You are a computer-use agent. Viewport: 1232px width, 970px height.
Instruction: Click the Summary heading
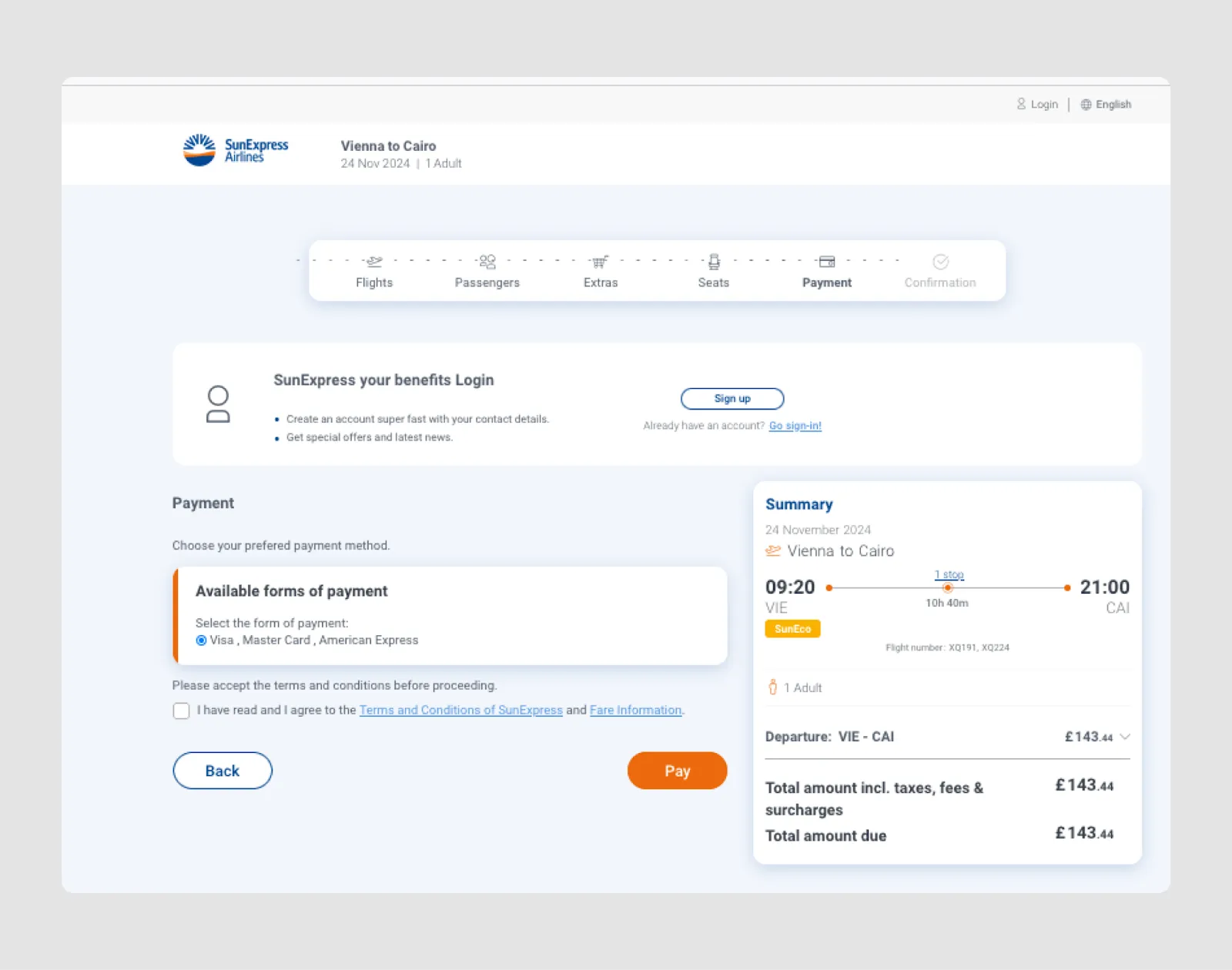799,504
